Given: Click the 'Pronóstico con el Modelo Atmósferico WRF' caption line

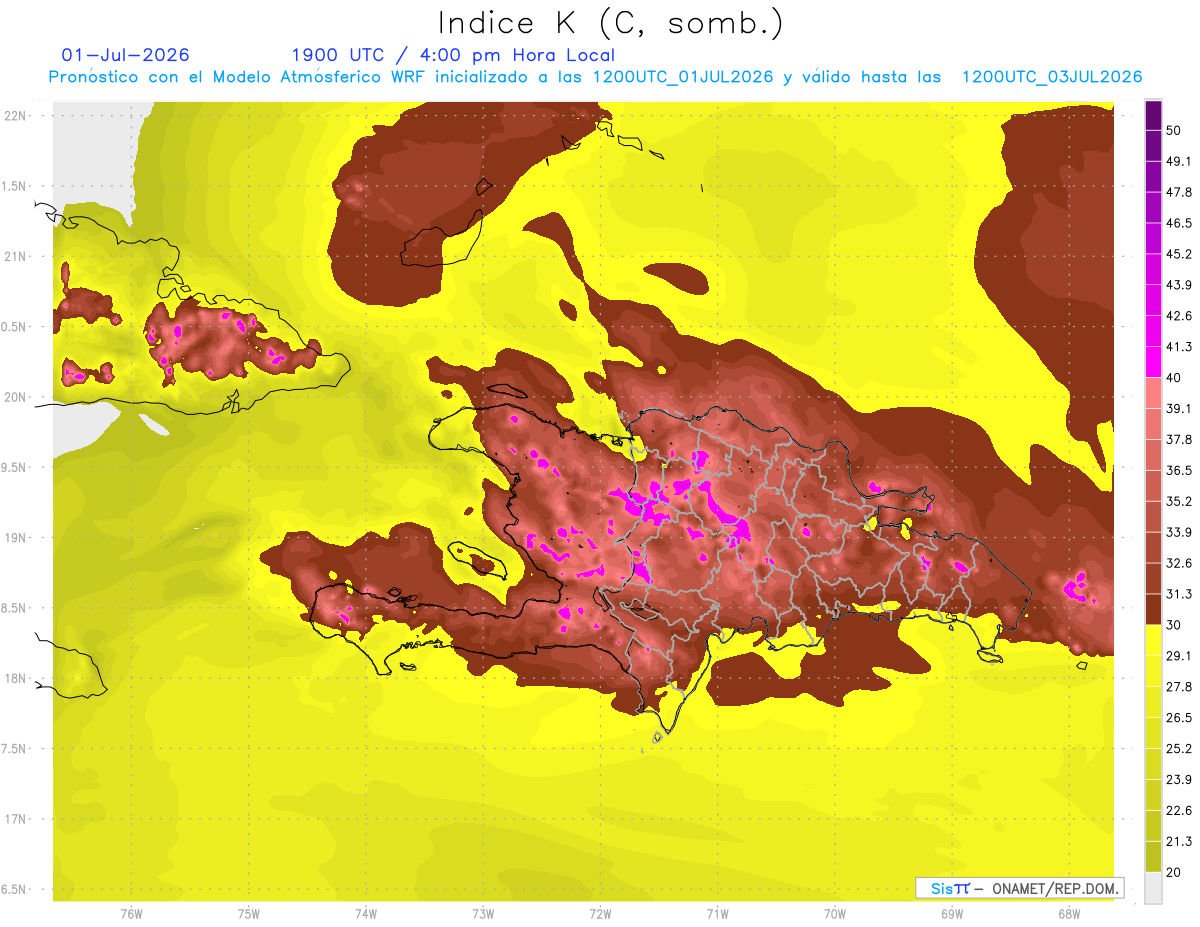Looking at the screenshot, I should (595, 77).
